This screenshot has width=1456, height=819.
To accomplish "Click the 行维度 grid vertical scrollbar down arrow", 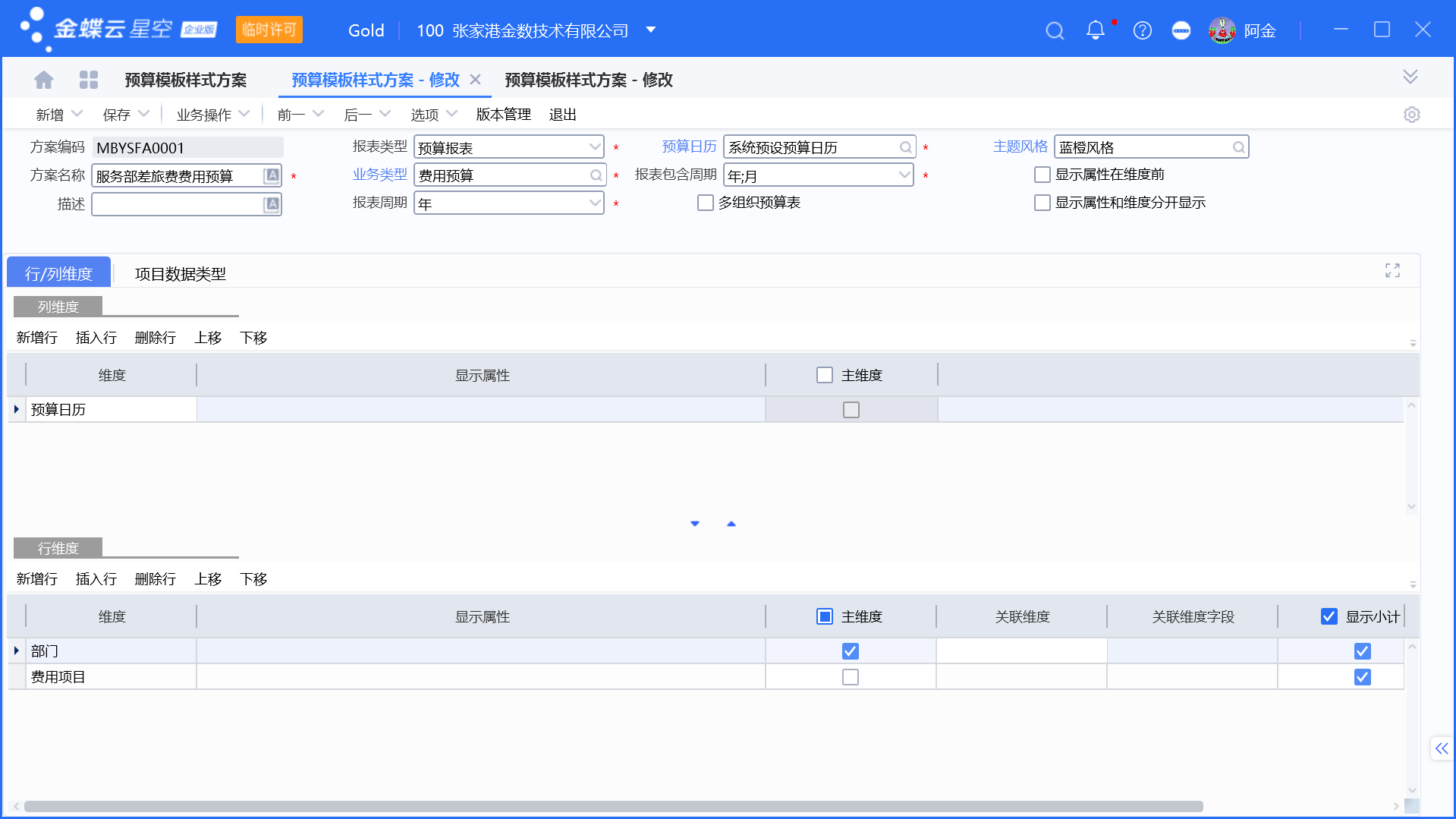I will pos(1412,790).
